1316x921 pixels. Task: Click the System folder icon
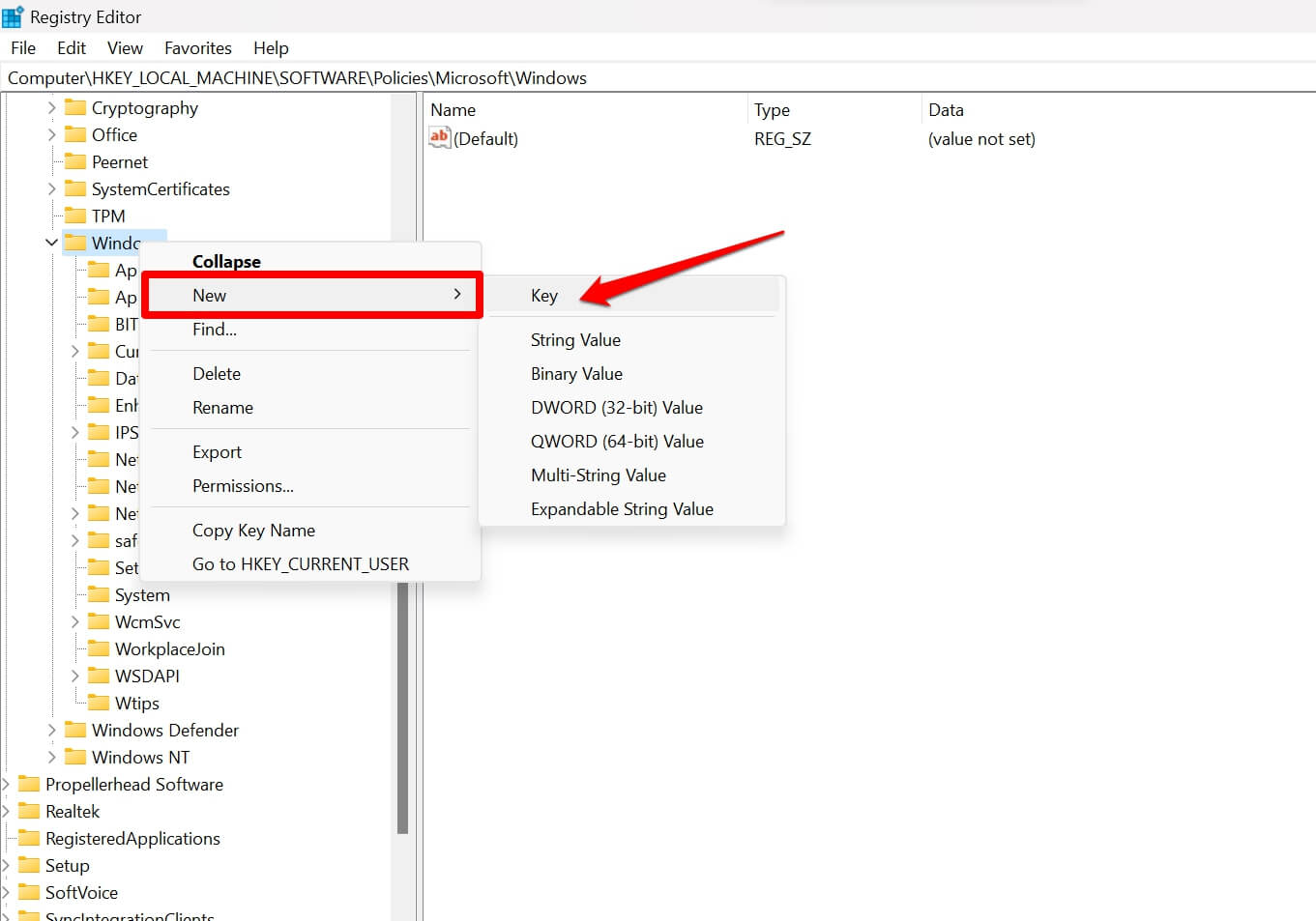pyautogui.click(x=99, y=594)
